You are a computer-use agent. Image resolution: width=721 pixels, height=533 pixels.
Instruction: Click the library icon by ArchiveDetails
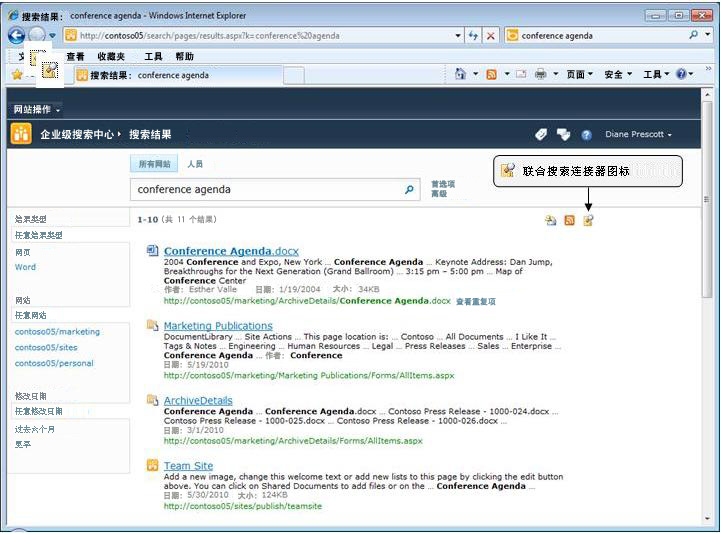pos(152,400)
